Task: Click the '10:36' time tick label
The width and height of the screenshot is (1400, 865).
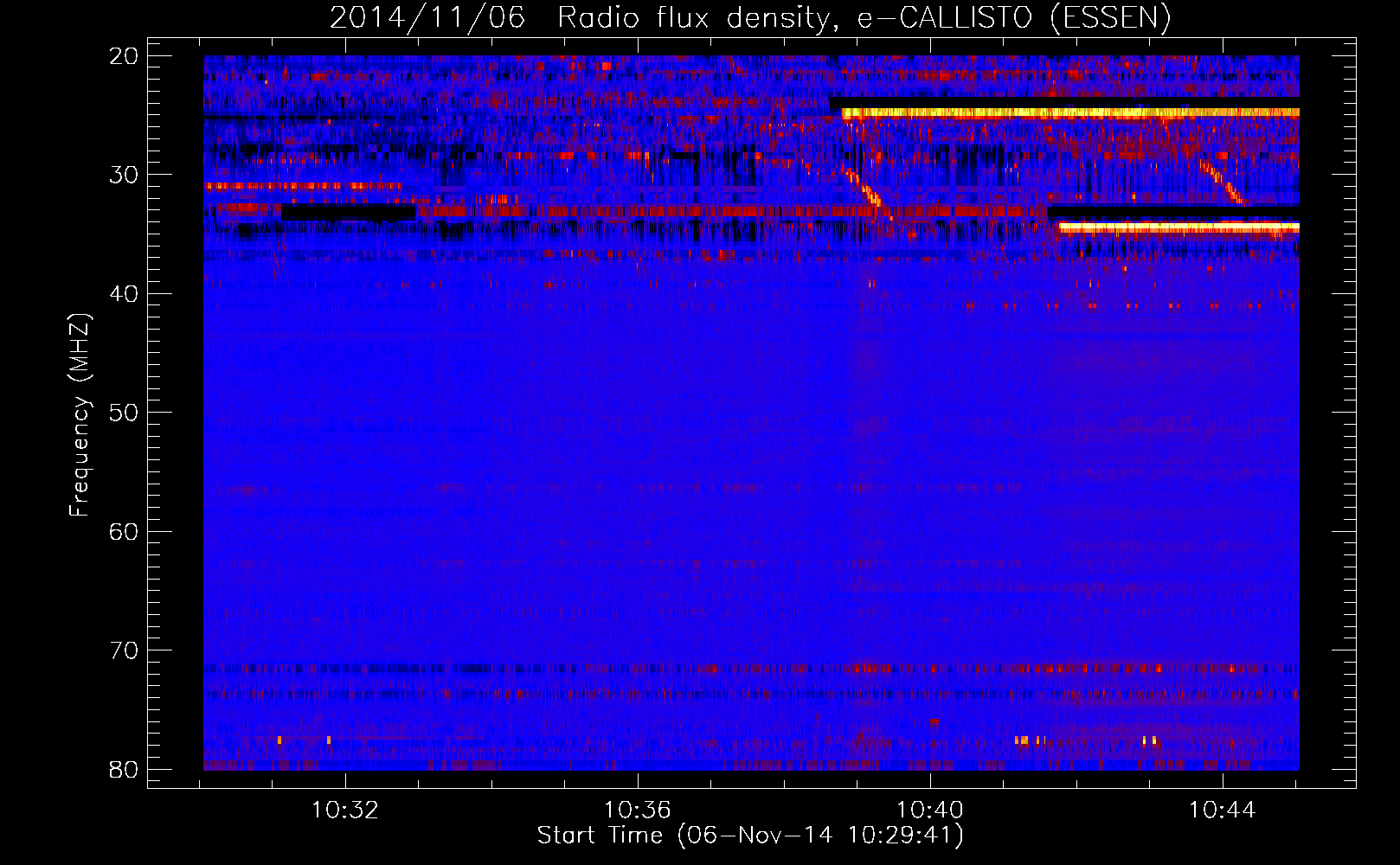Action: tap(638, 811)
